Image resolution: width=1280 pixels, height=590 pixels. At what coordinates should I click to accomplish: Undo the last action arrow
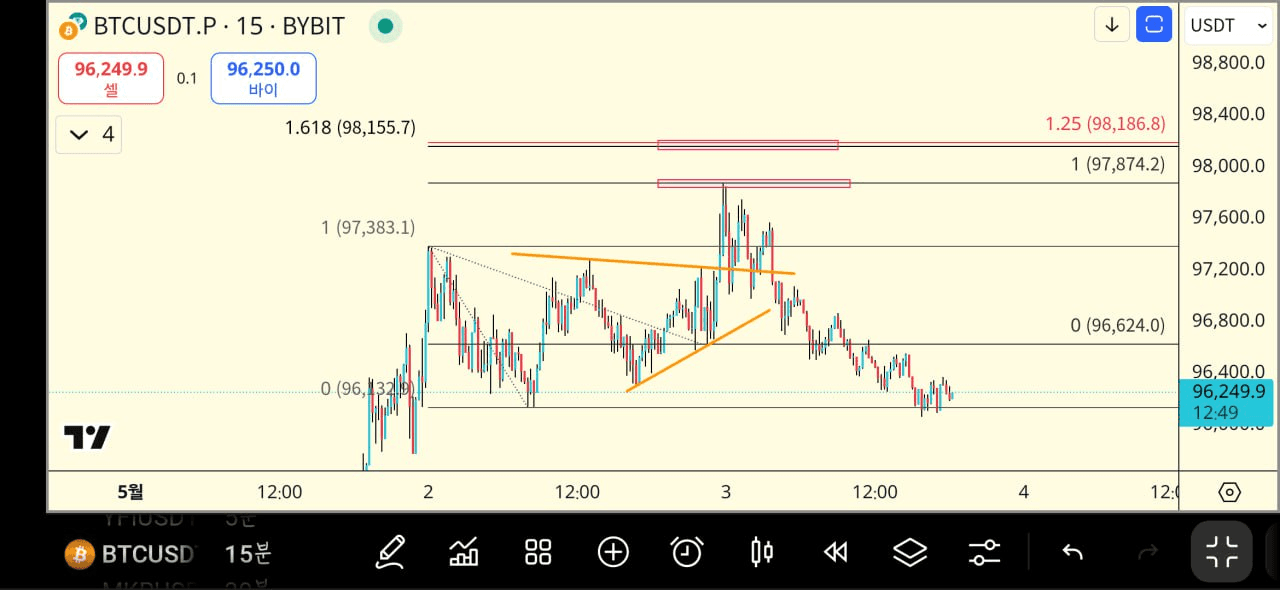click(1072, 552)
